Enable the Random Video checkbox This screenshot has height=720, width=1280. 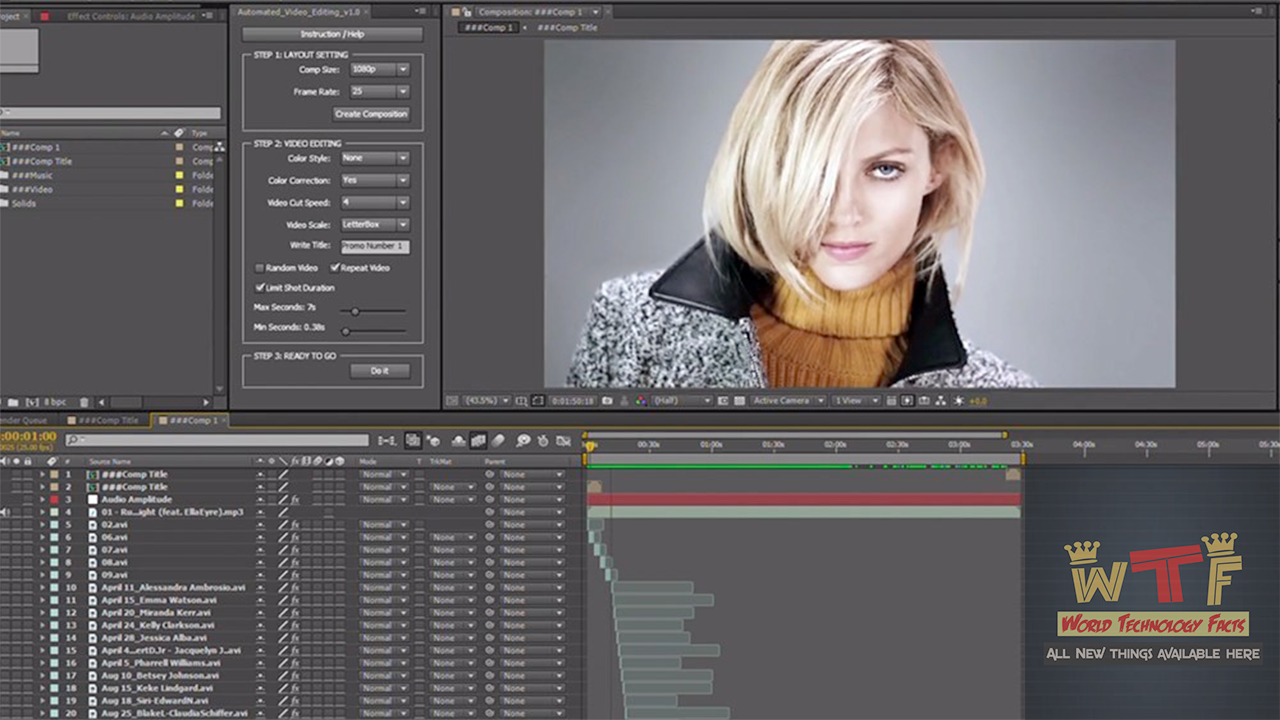[259, 268]
